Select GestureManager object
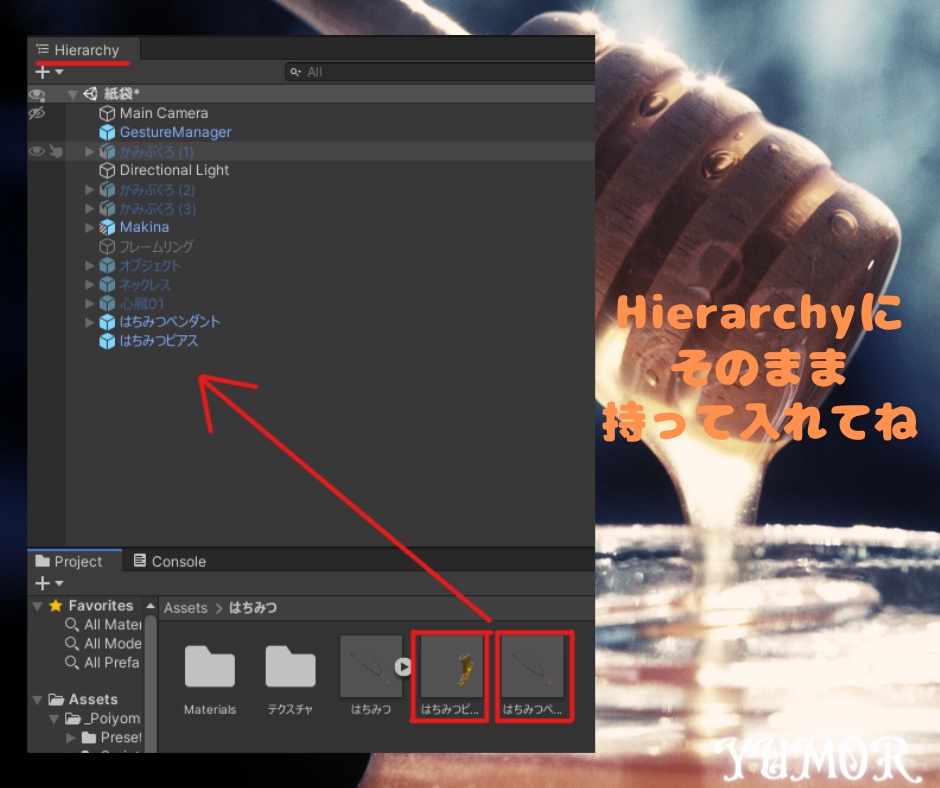Screen dimensions: 940x788 coord(175,132)
